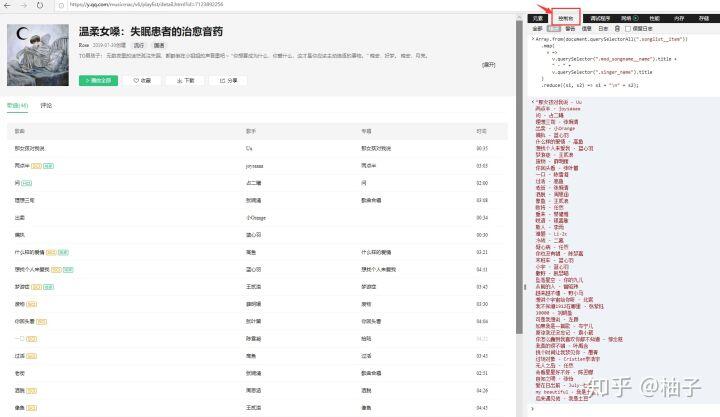Click SQ badge in the 04:43 row
This screenshot has width=720, height=417.
pyautogui.click(x=32, y=408)
